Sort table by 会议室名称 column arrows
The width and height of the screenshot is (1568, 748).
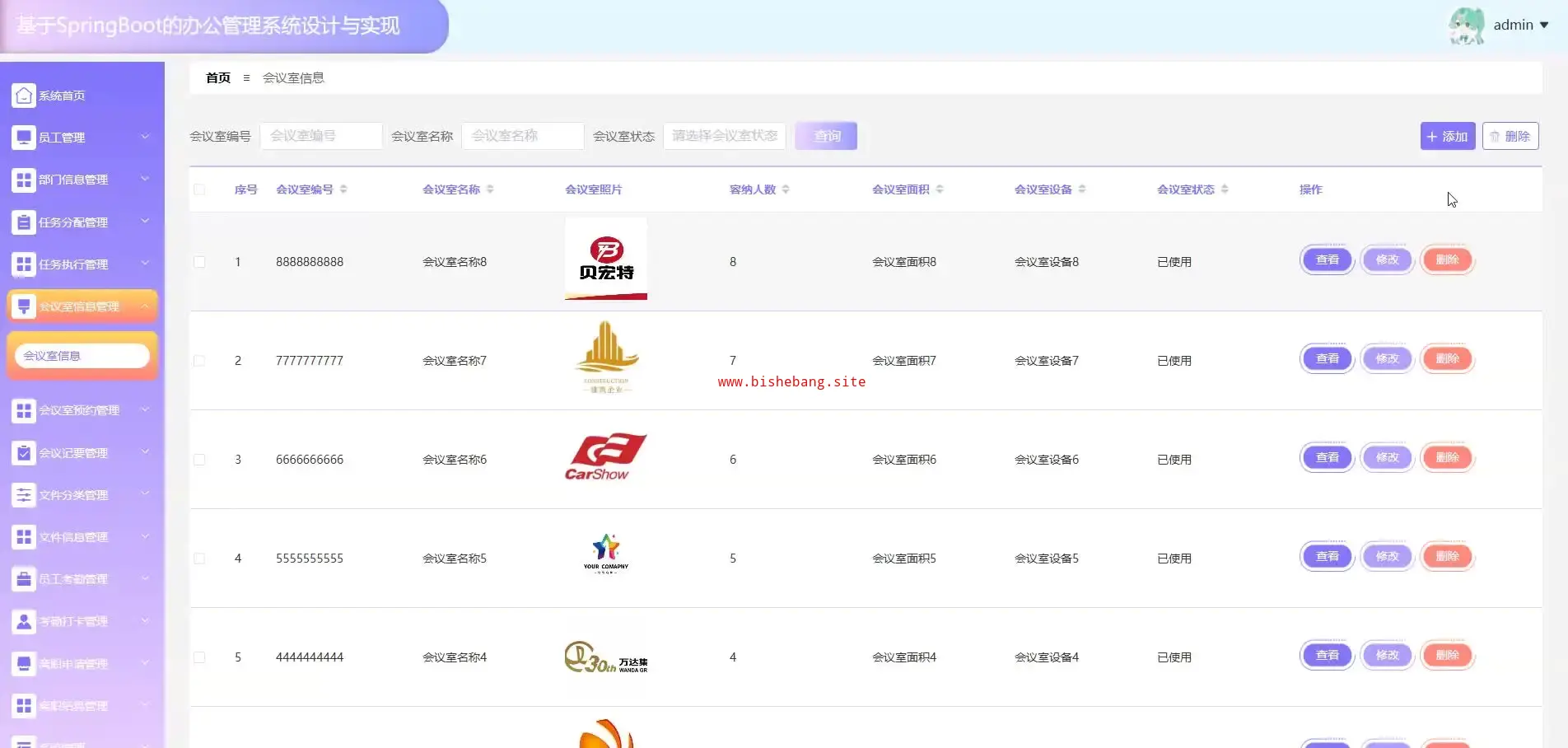490,189
